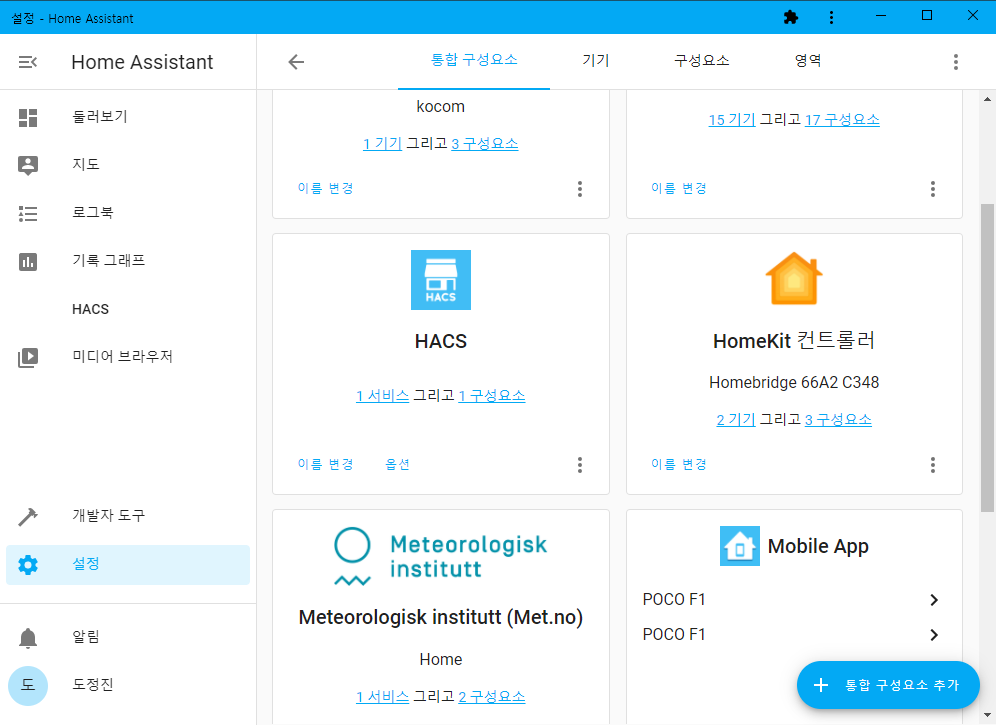Image resolution: width=996 pixels, height=725 pixels.
Task: Open HACS in the sidebar
Action: 128,309
